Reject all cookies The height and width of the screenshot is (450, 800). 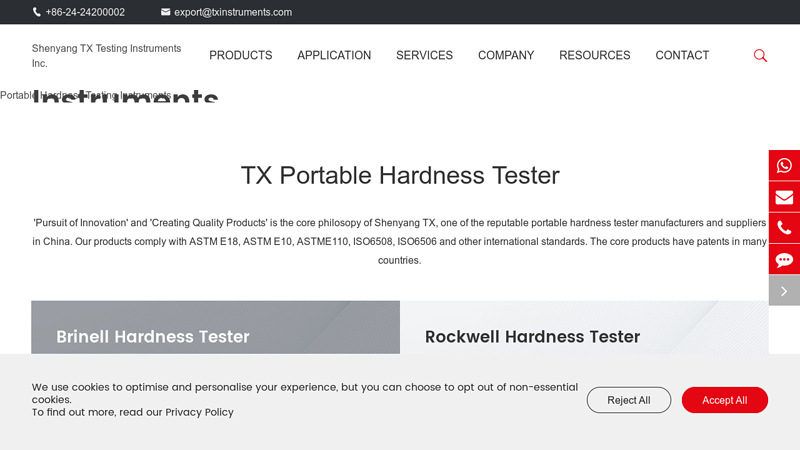point(629,400)
